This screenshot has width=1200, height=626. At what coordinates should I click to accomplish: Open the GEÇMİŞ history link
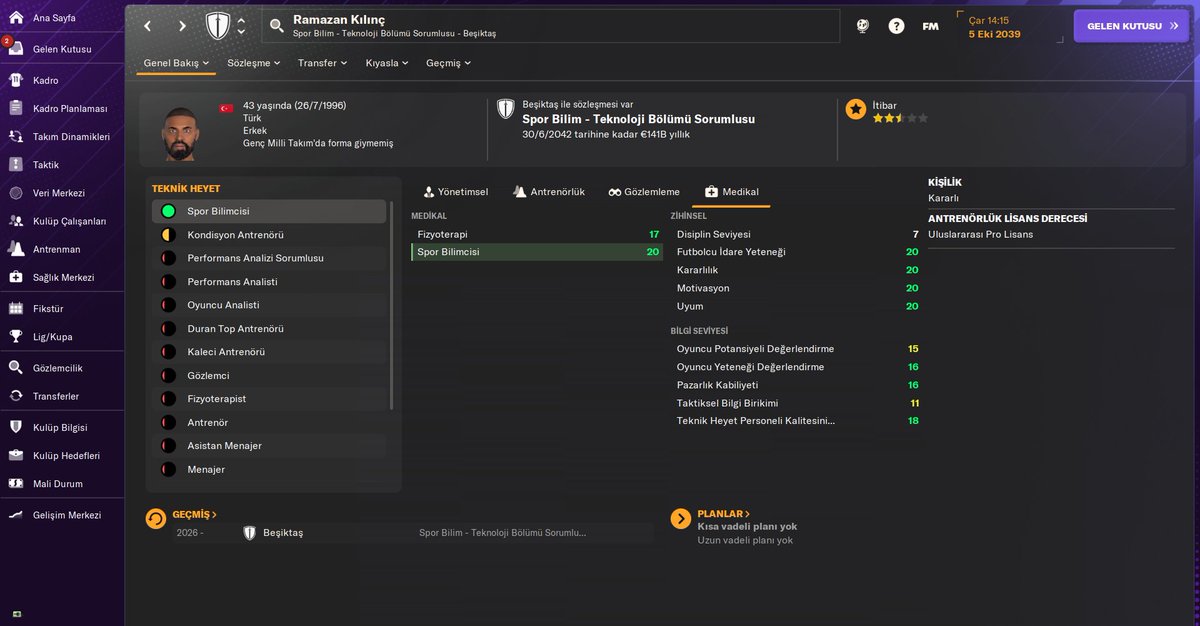[x=192, y=514]
